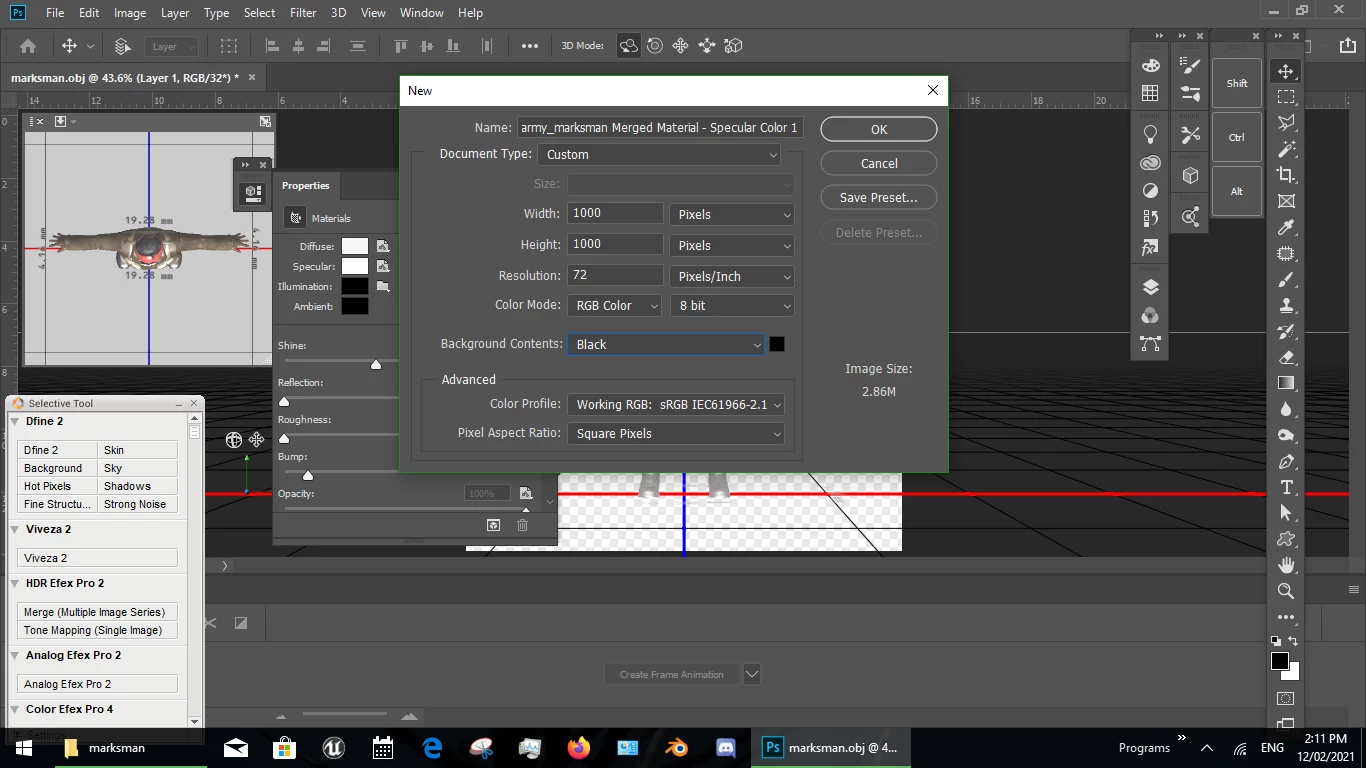Select the Blur tool droplet icon
The width and height of the screenshot is (1366, 768).
(x=1286, y=409)
